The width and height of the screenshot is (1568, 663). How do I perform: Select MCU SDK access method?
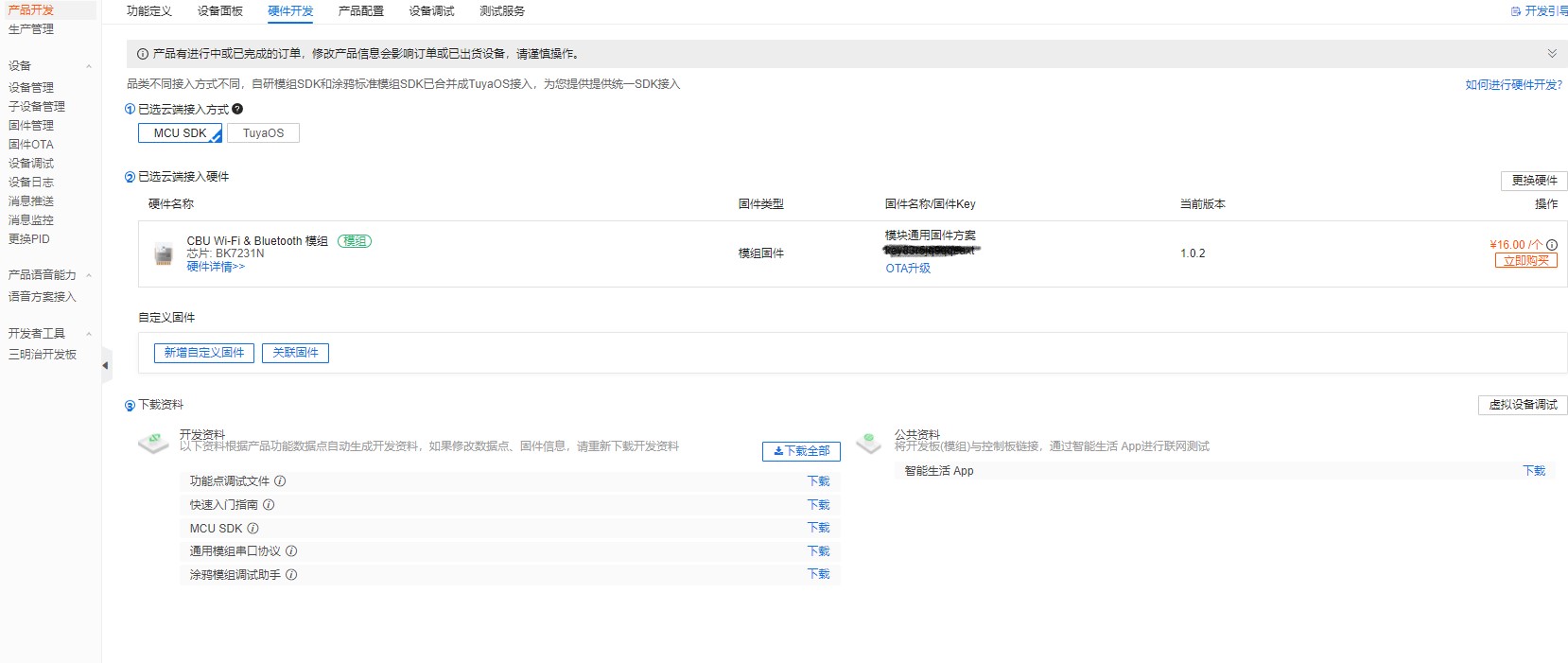(180, 133)
